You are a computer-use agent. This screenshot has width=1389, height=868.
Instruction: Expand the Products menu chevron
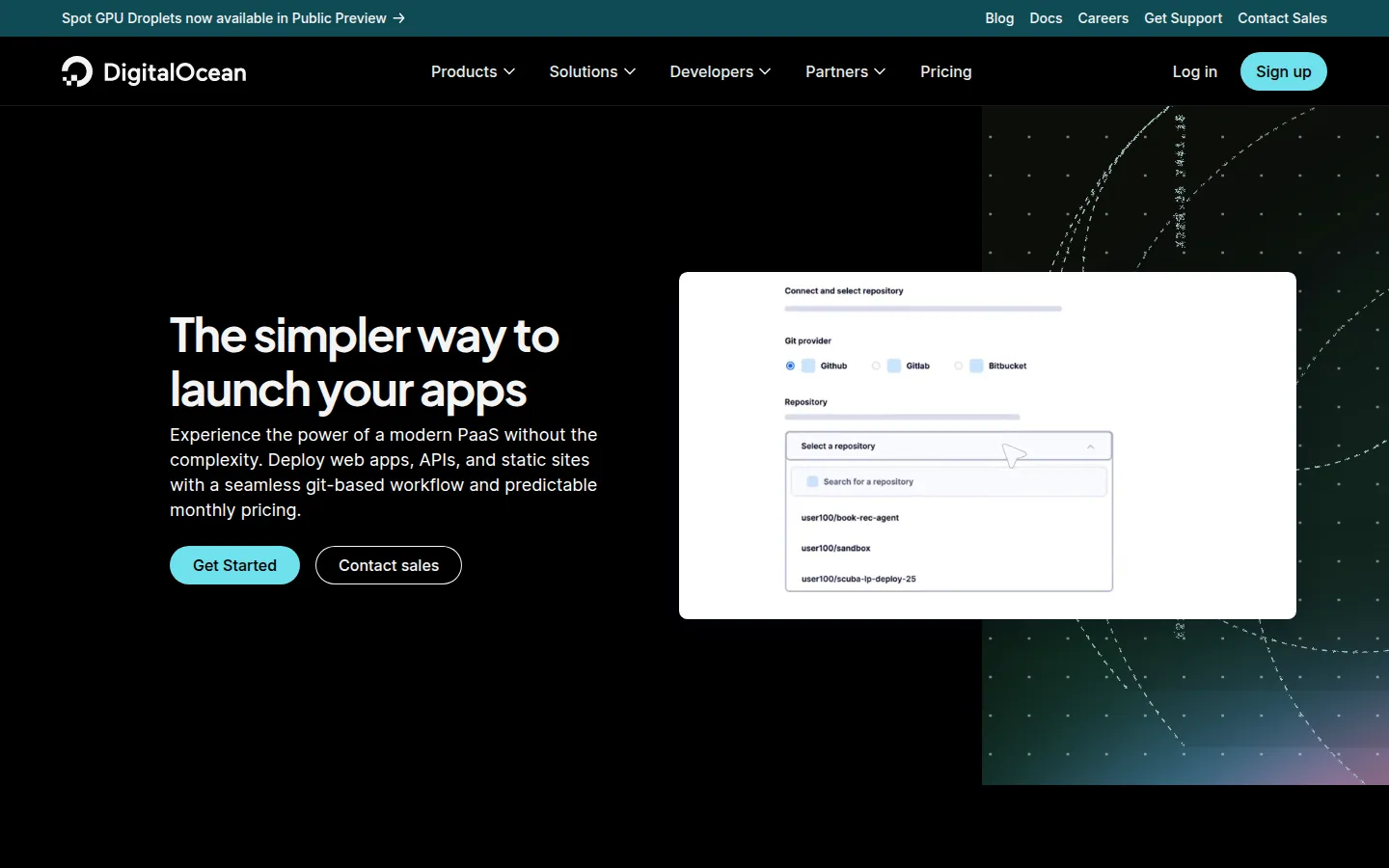point(509,71)
